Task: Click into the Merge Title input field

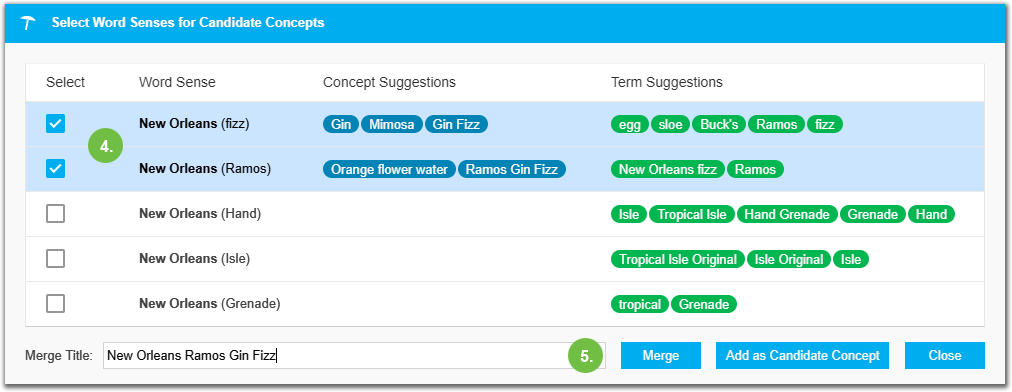Action: click(x=354, y=356)
